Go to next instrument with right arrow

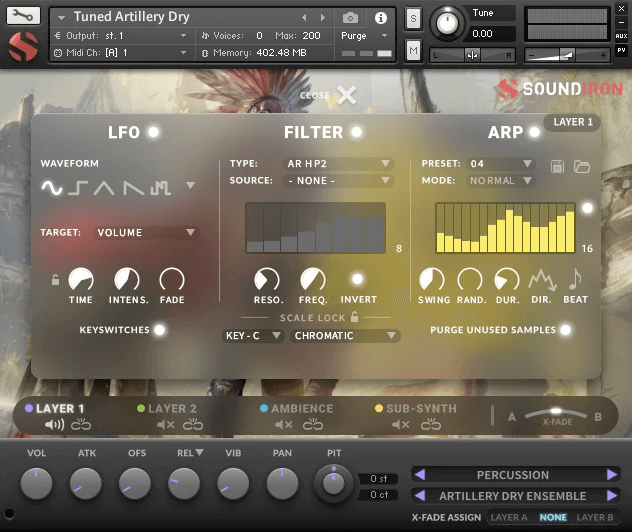point(322,17)
